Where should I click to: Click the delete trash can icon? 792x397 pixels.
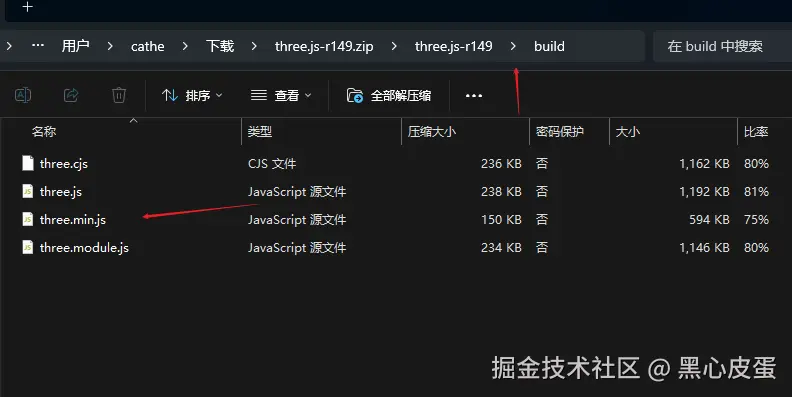[119, 95]
